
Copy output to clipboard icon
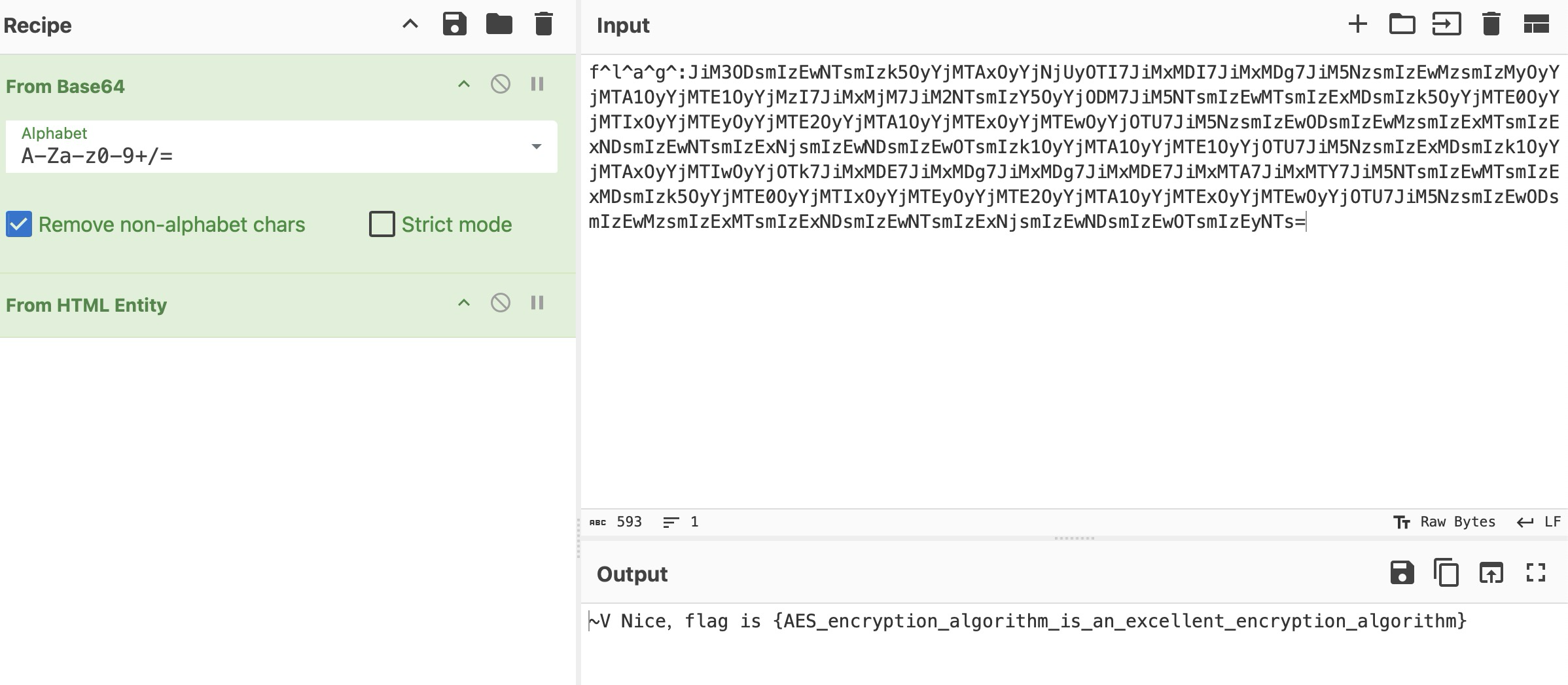point(1446,573)
